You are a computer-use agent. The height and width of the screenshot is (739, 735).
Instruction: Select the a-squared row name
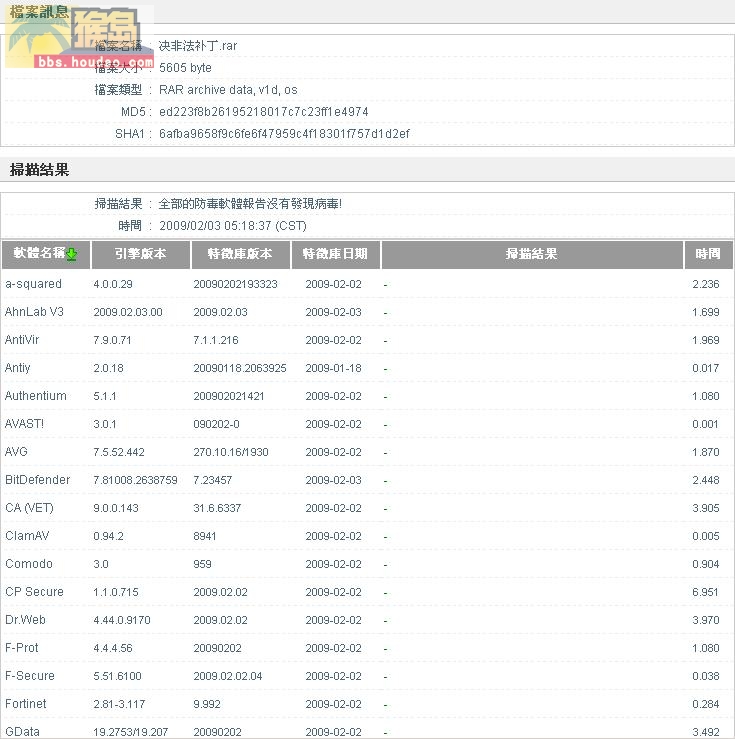(33, 284)
